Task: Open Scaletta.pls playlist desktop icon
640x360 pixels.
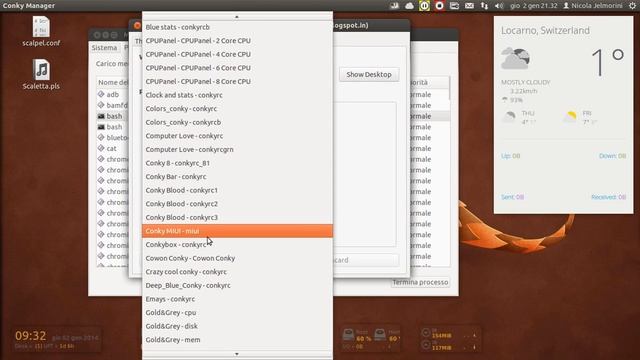Action: click(41, 75)
